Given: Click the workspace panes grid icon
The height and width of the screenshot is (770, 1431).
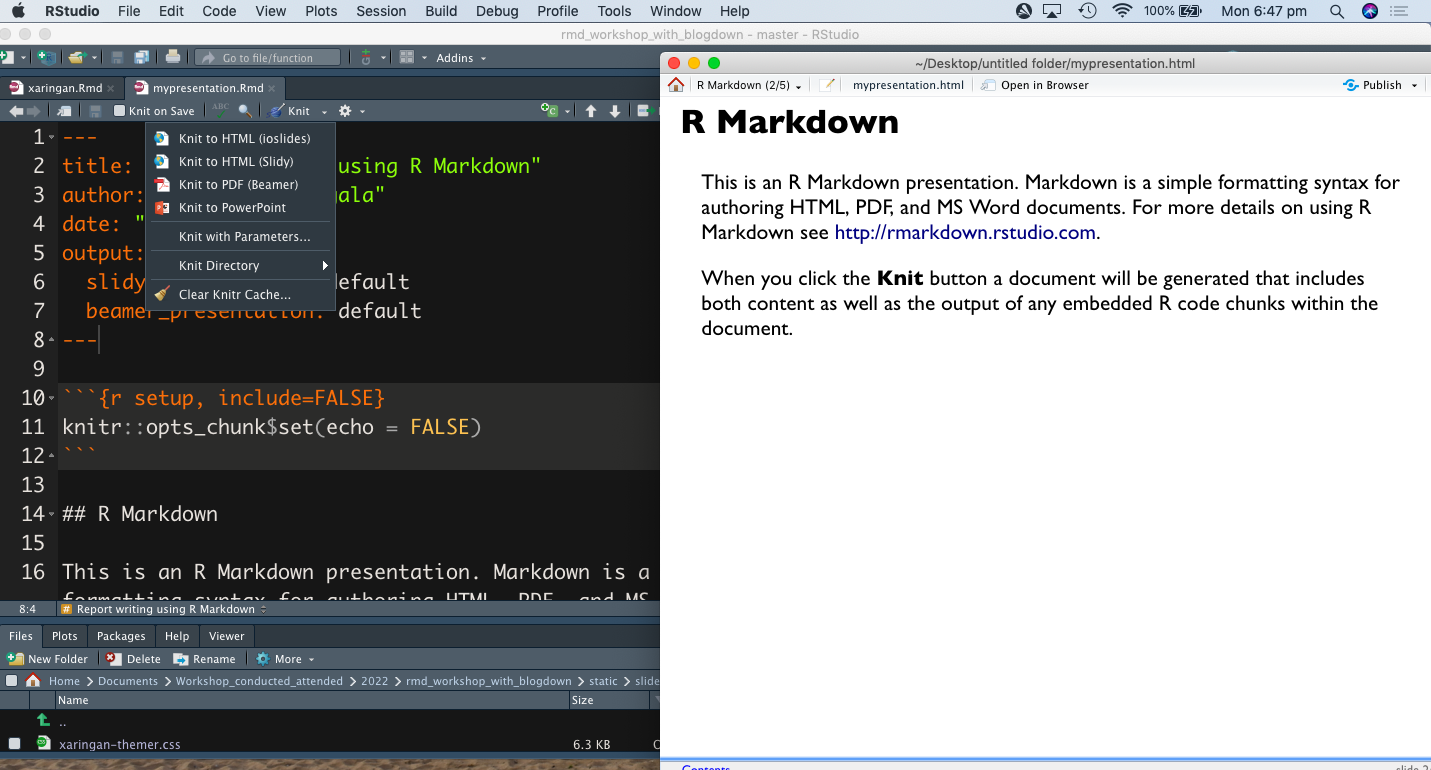Looking at the screenshot, I should click(x=406, y=57).
